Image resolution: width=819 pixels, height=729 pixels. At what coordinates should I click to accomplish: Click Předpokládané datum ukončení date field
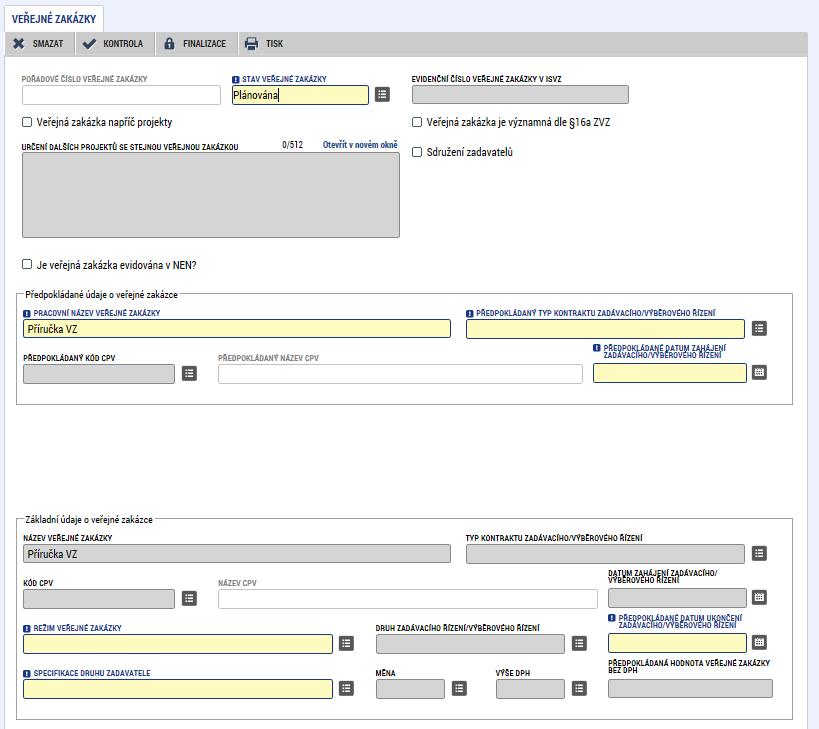coord(677,643)
